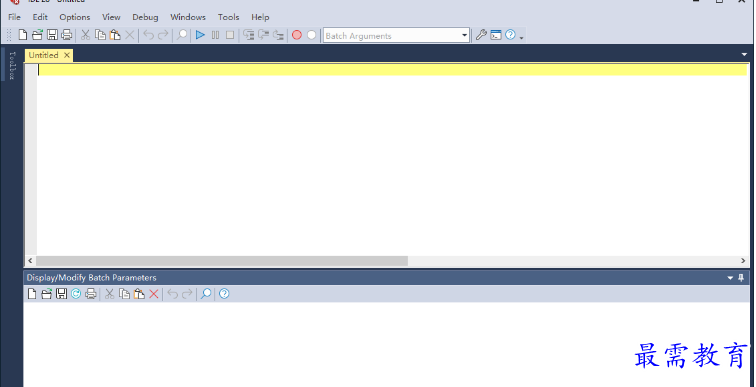Open the View menu
This screenshot has width=756, height=387.
click(111, 17)
